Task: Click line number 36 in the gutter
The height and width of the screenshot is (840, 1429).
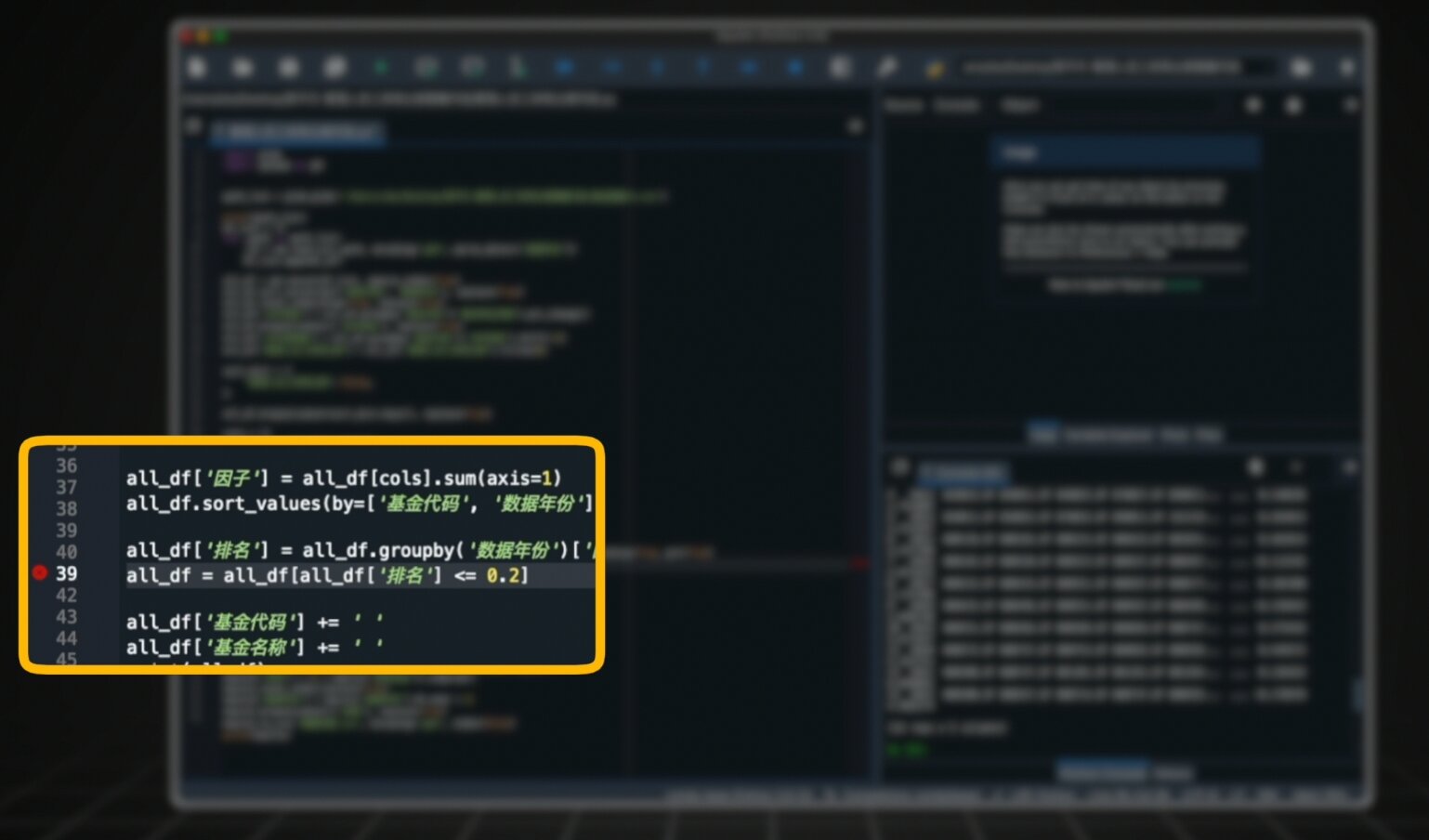Action: (x=66, y=466)
